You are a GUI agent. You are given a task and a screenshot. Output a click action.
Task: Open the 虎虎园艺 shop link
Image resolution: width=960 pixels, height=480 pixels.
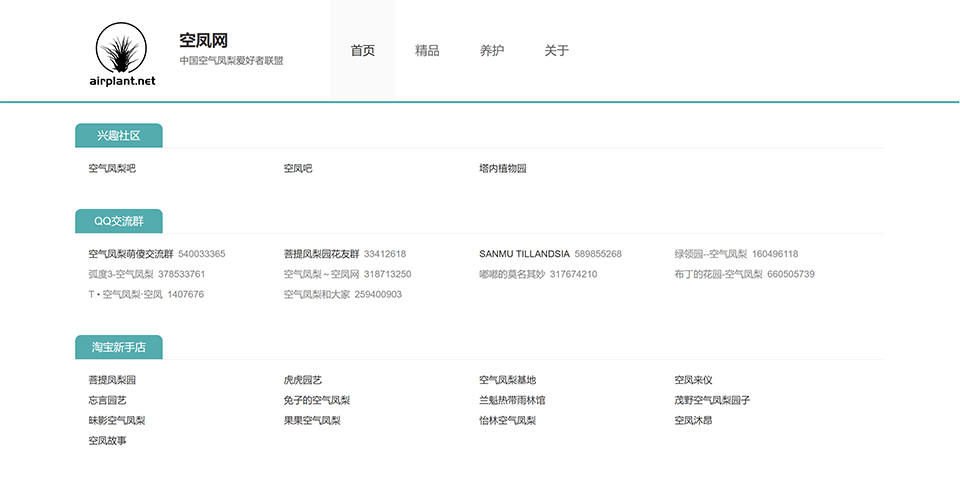pos(303,380)
